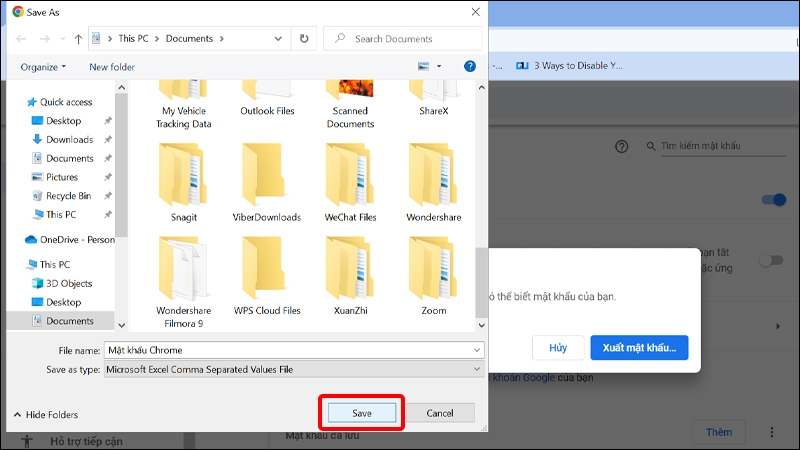This screenshot has height=450, width=800.
Task: Select pinned Documents under Quick access
Action: [63, 159]
